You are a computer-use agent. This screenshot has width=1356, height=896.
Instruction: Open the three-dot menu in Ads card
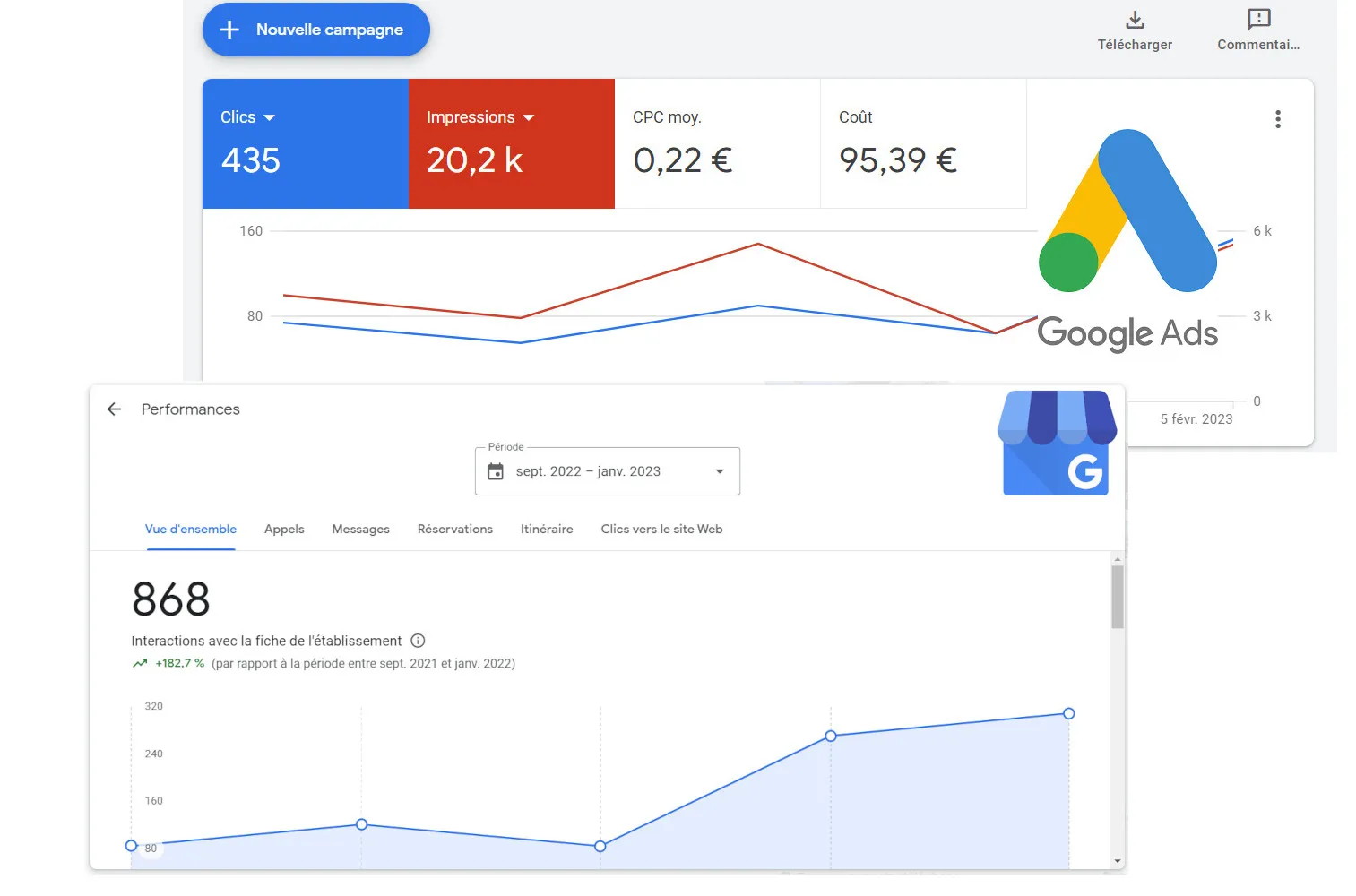coord(1277,119)
